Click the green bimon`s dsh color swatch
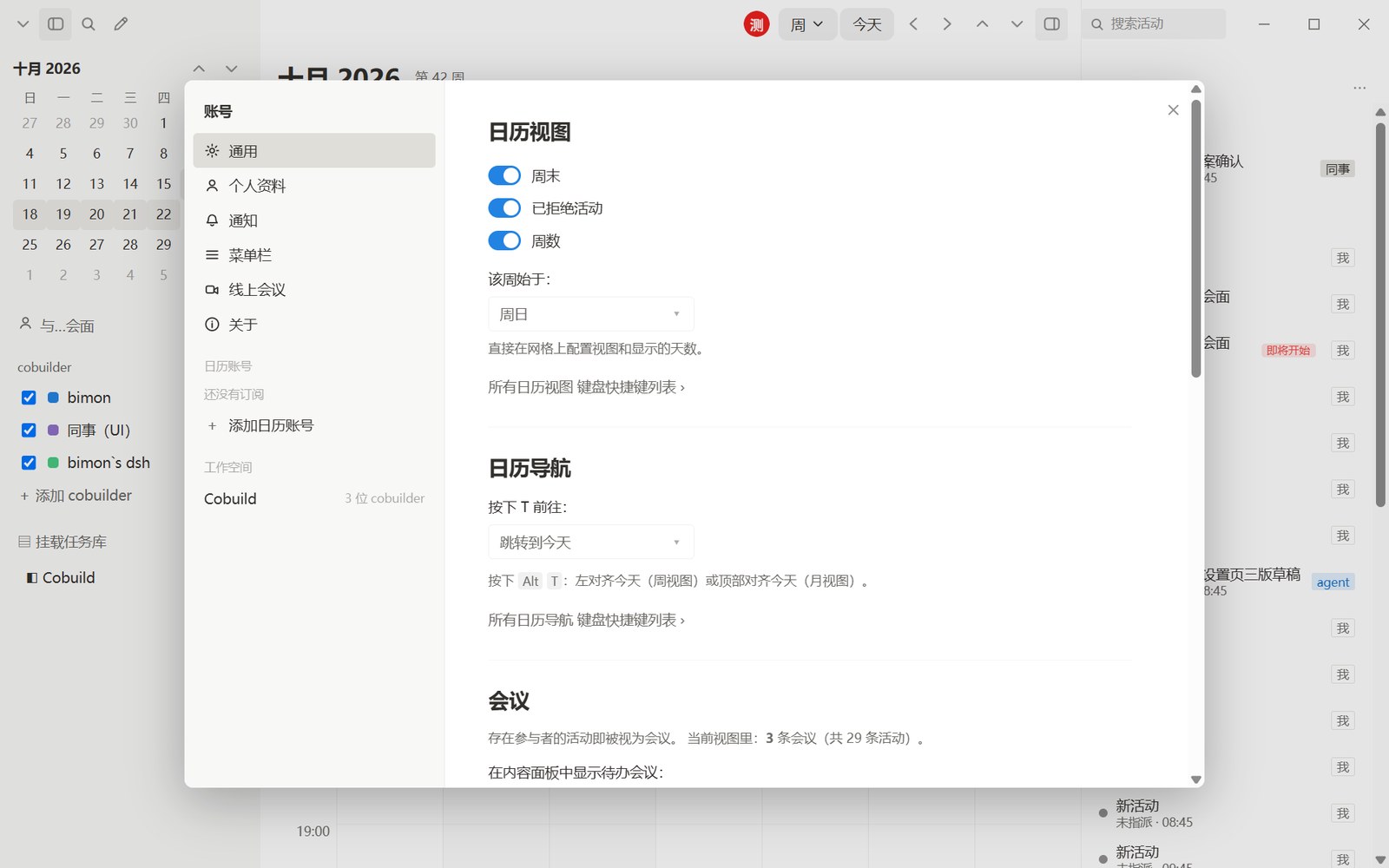This screenshot has width=1389, height=868. pos(53,463)
